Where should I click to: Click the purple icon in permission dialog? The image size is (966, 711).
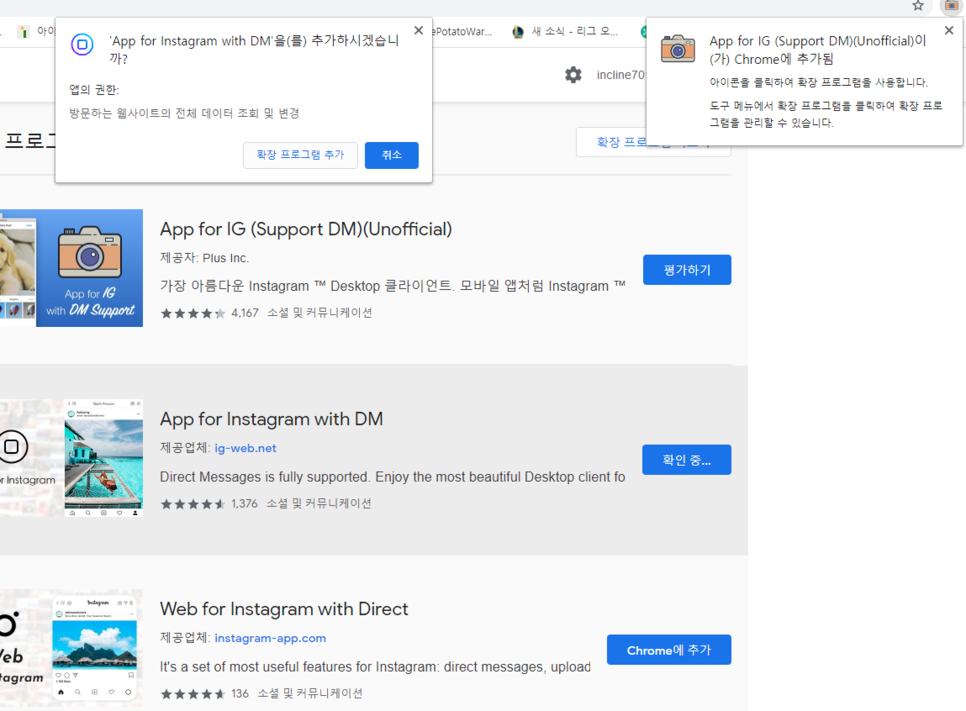tap(82, 44)
